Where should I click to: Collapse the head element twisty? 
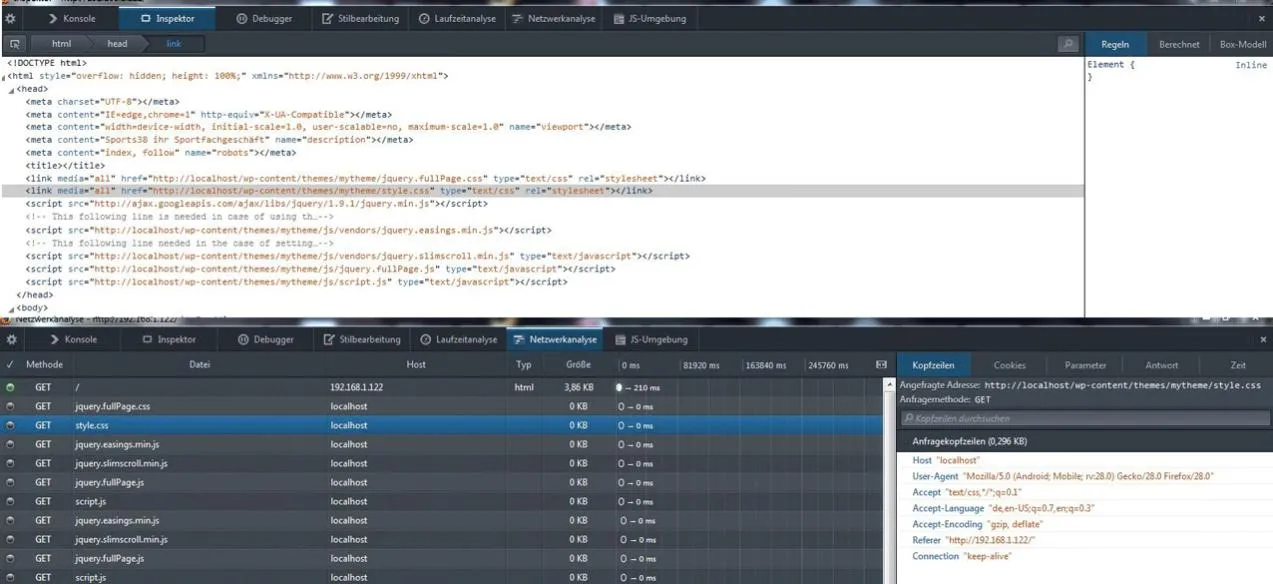12,90
